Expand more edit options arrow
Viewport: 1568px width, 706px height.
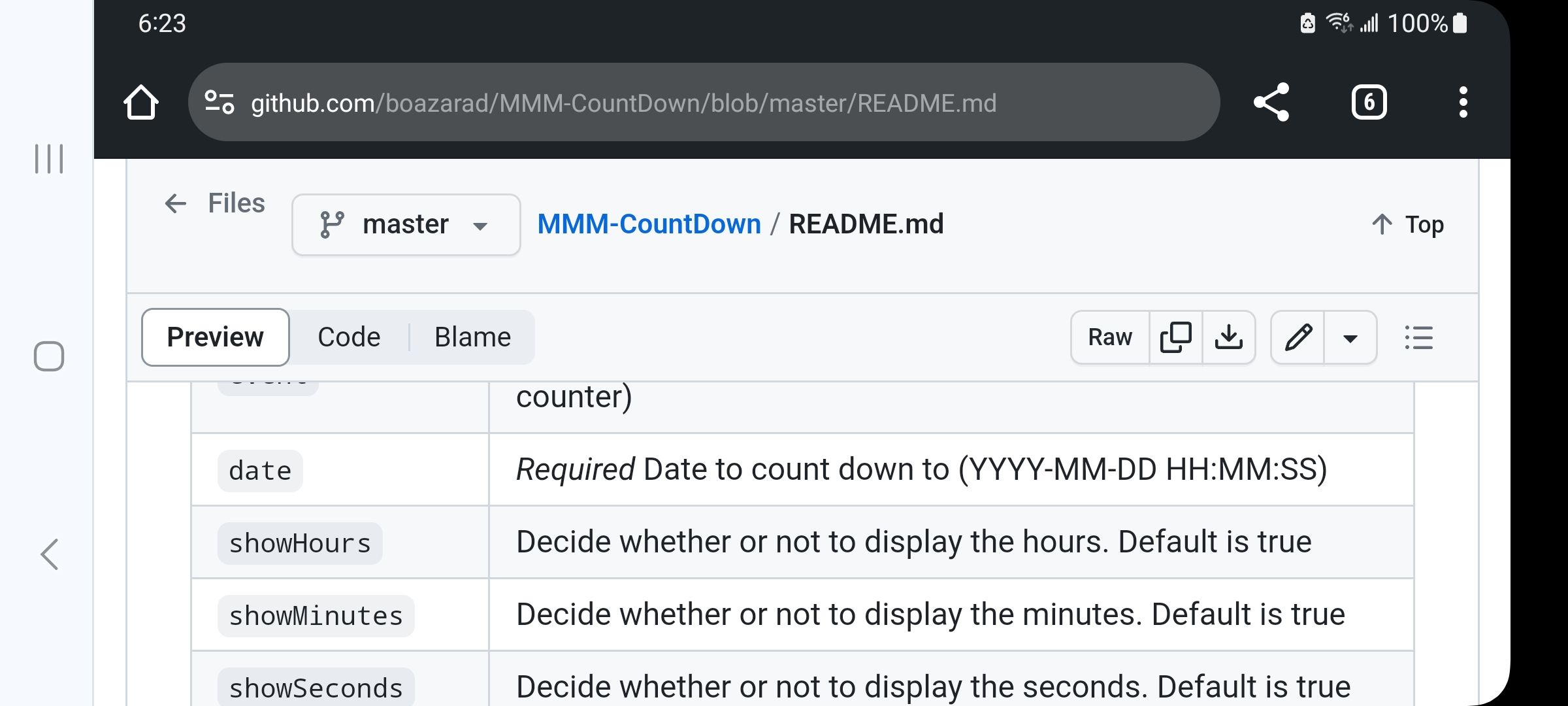[x=1350, y=337]
